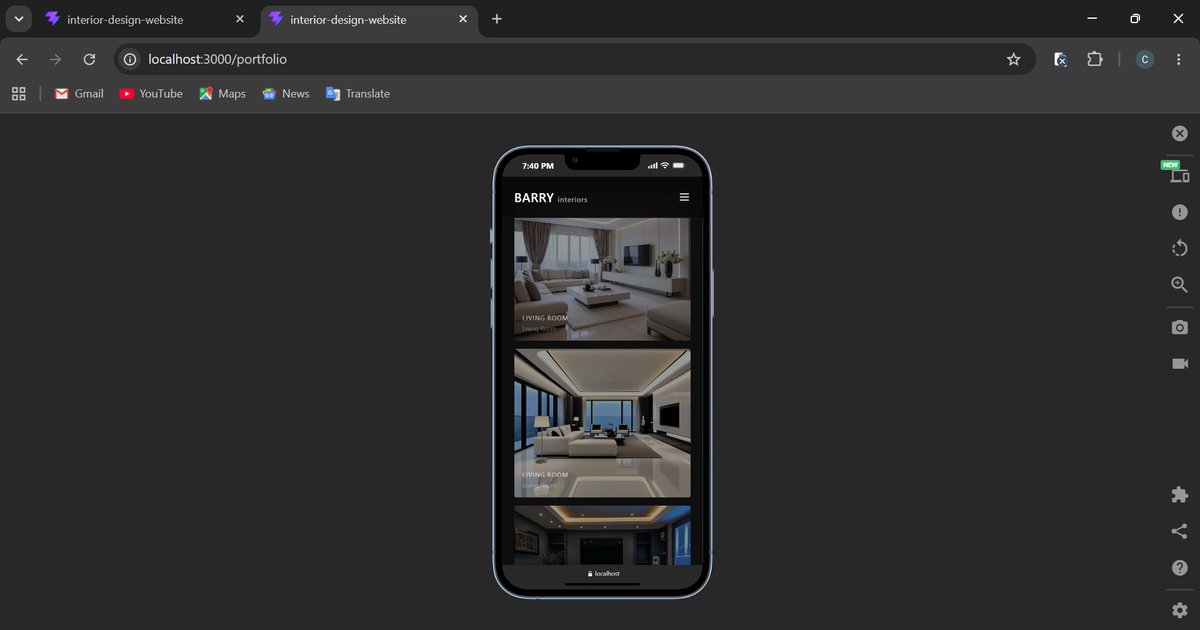Open the apps grid in bookmarks bar
Viewport: 1200px width, 630px height.
coord(18,93)
